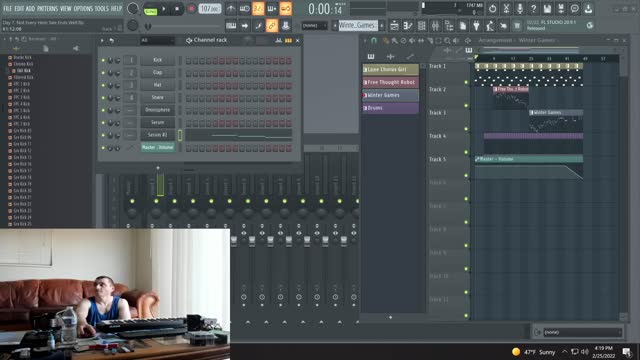Open the Playlist view icon

tap(394, 26)
